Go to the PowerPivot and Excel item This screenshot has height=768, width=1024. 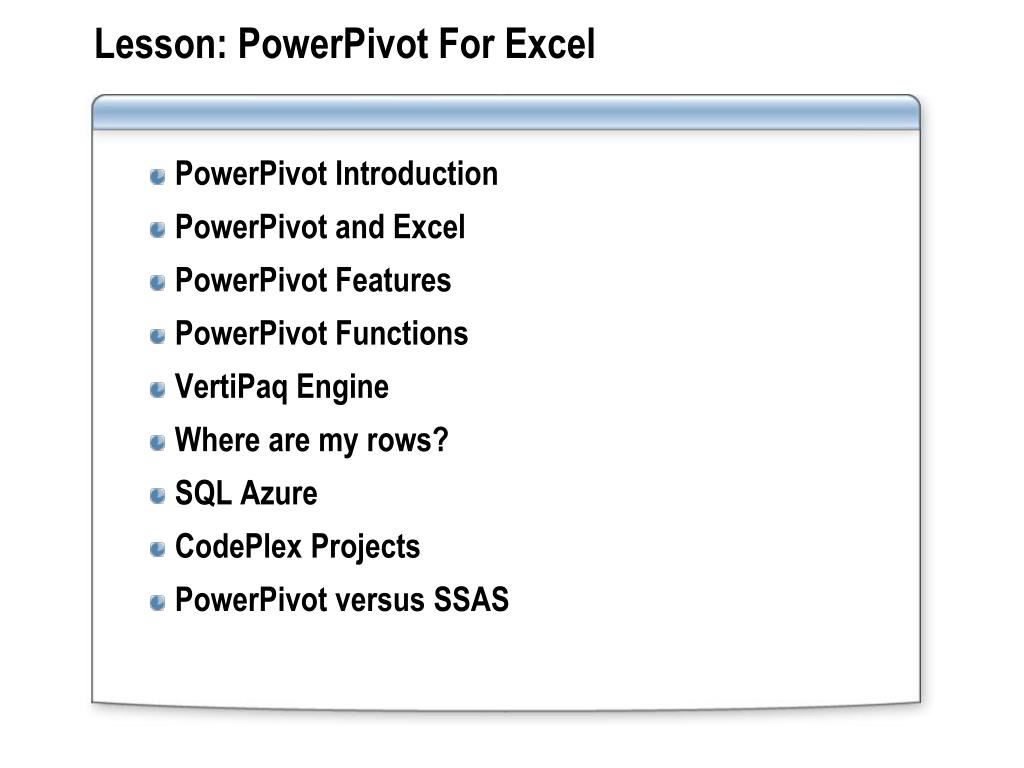(320, 227)
